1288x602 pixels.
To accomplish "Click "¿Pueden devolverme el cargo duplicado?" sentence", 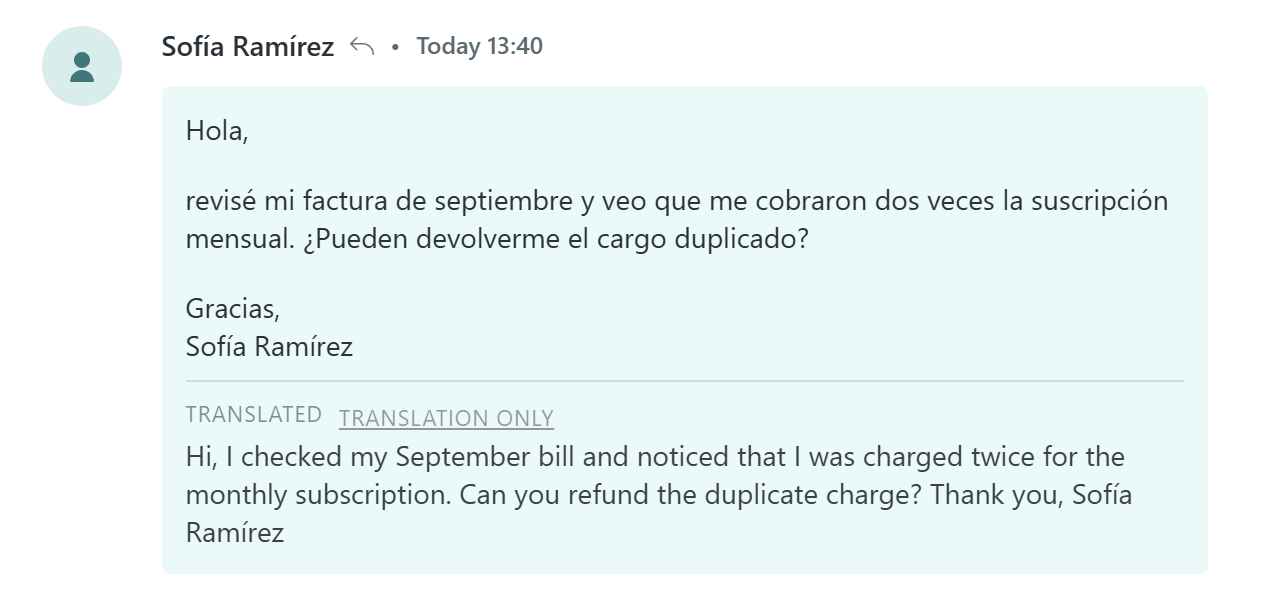I will pos(555,240).
